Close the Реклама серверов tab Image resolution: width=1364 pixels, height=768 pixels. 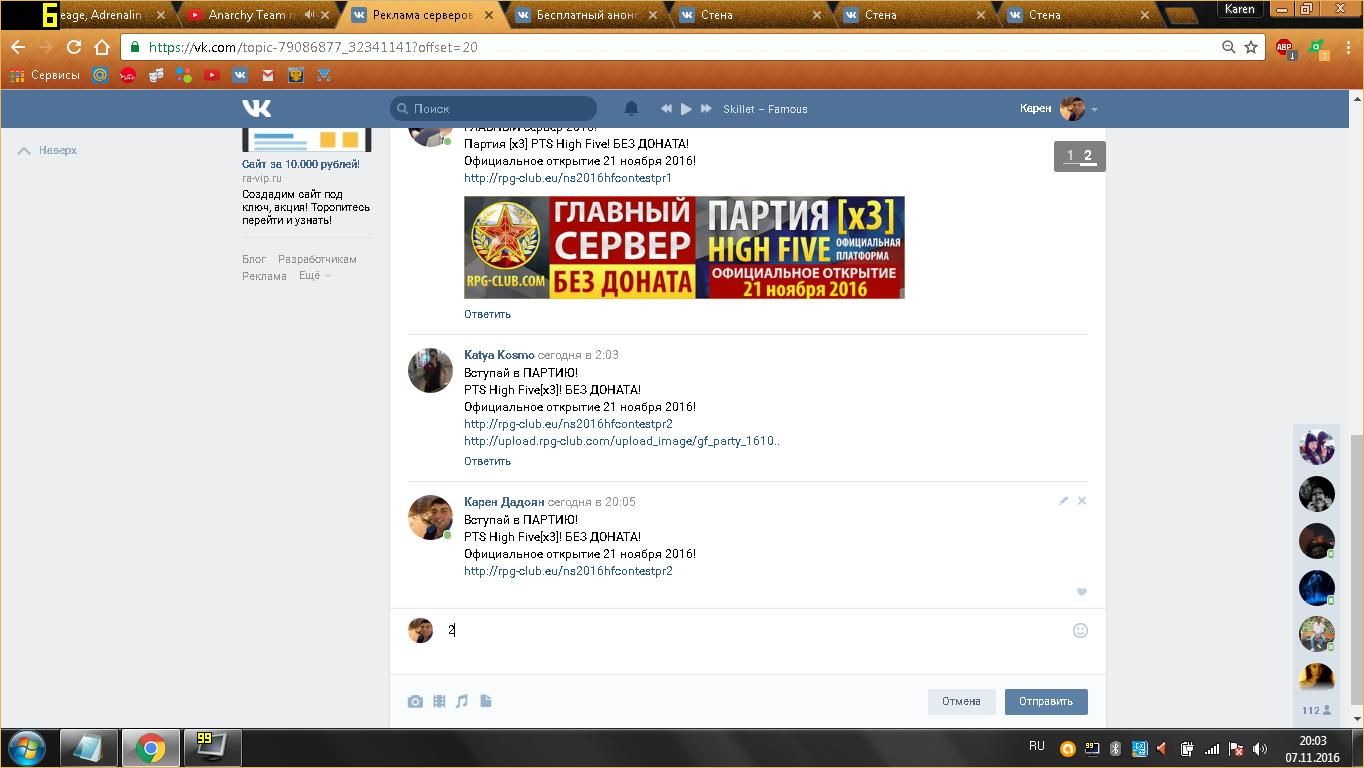click(x=489, y=15)
